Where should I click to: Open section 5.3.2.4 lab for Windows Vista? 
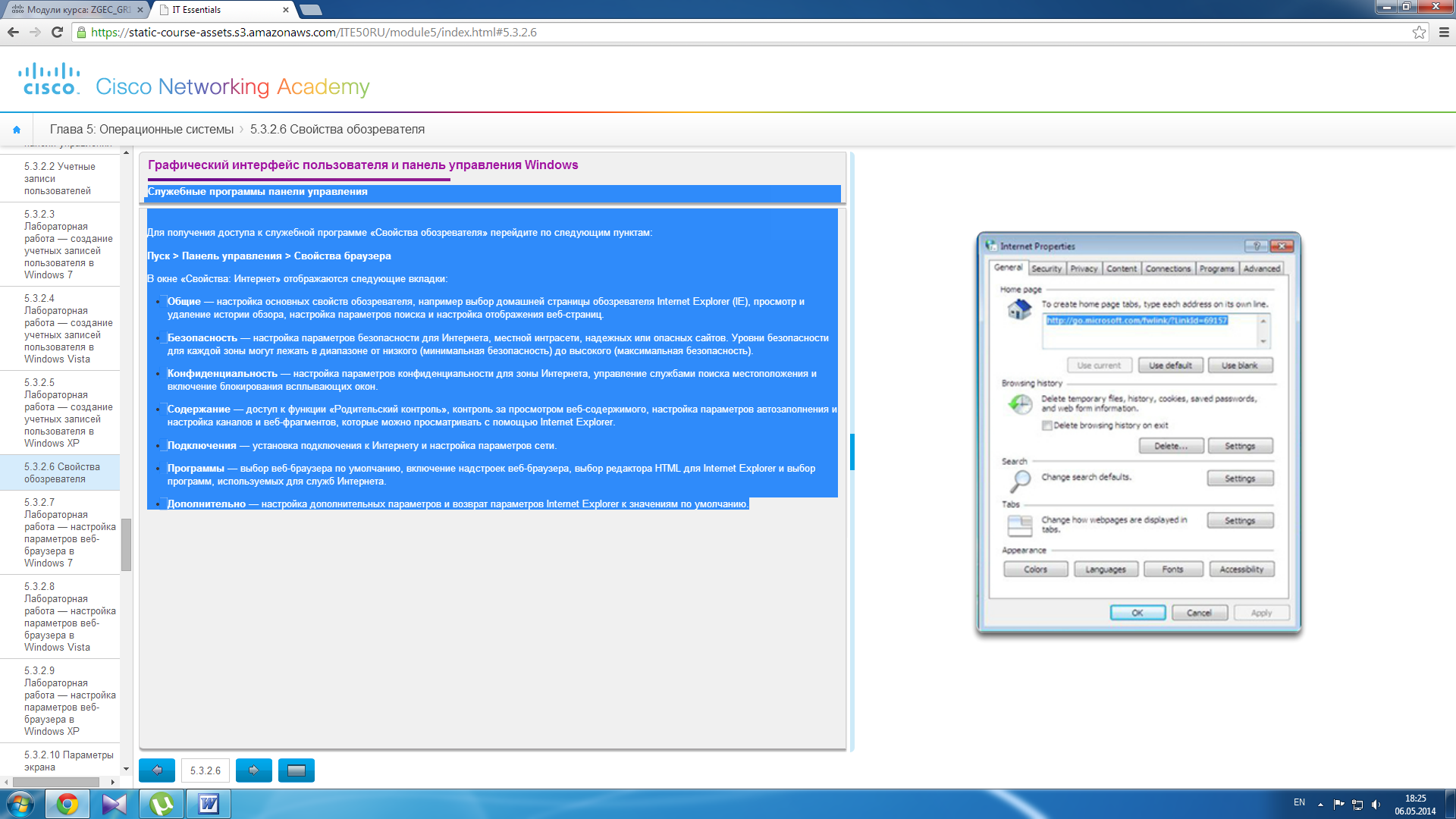61,328
